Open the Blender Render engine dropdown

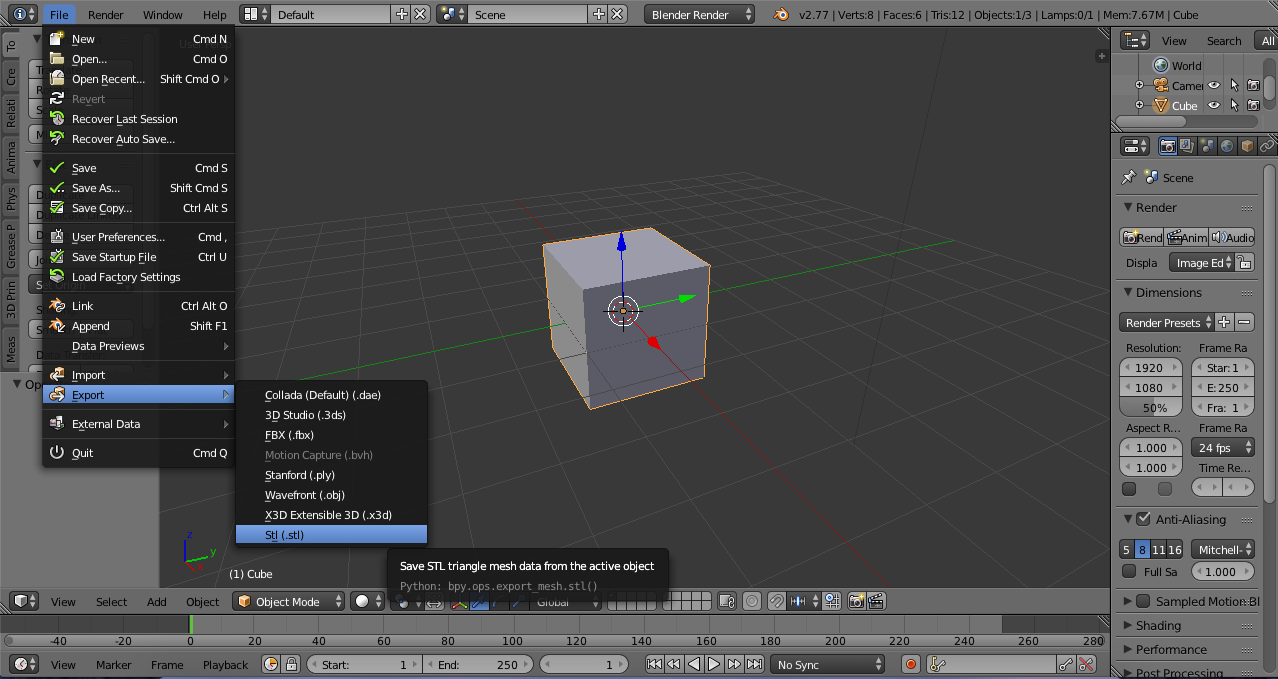click(x=700, y=14)
